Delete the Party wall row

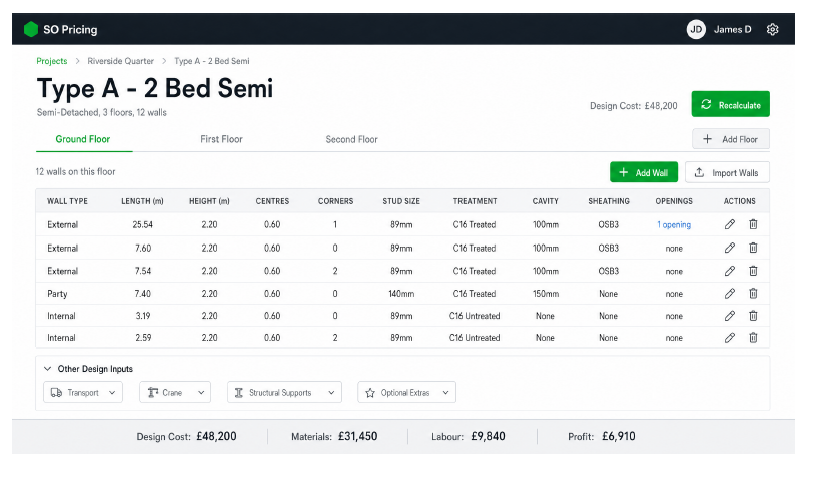[x=753, y=293]
